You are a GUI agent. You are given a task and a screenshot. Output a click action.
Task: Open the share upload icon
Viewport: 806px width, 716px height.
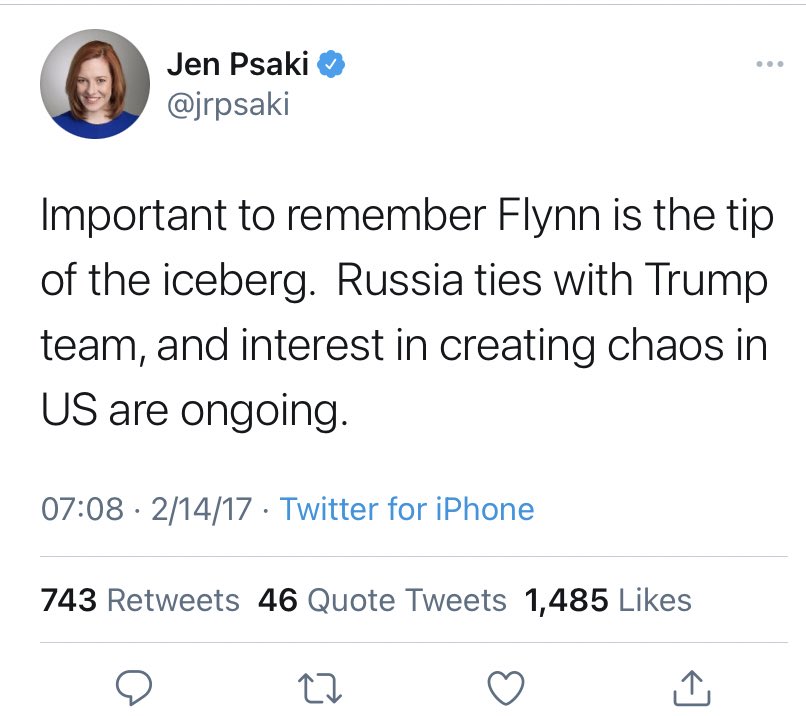[692, 687]
